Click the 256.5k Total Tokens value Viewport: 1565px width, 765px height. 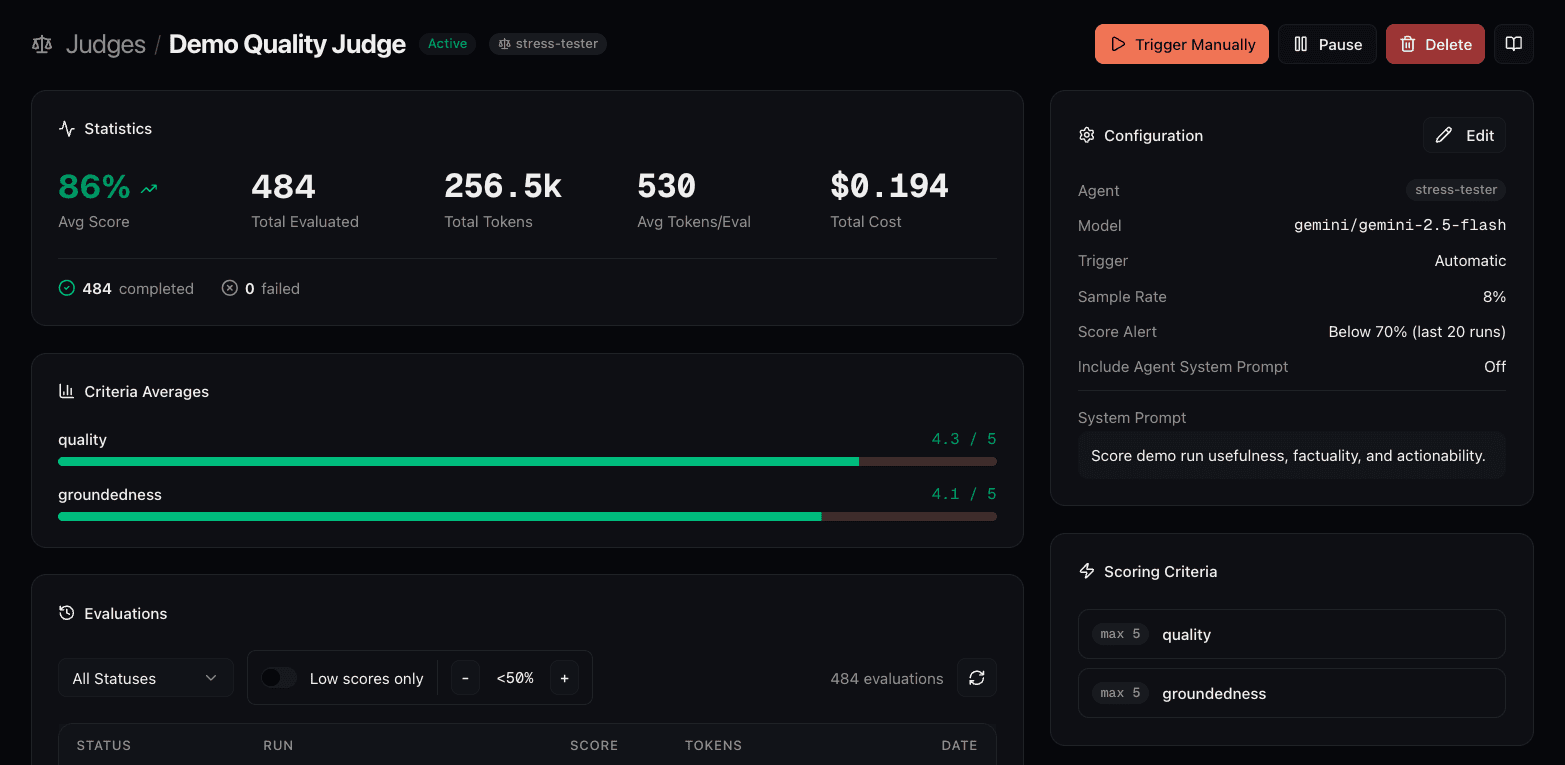(x=503, y=186)
